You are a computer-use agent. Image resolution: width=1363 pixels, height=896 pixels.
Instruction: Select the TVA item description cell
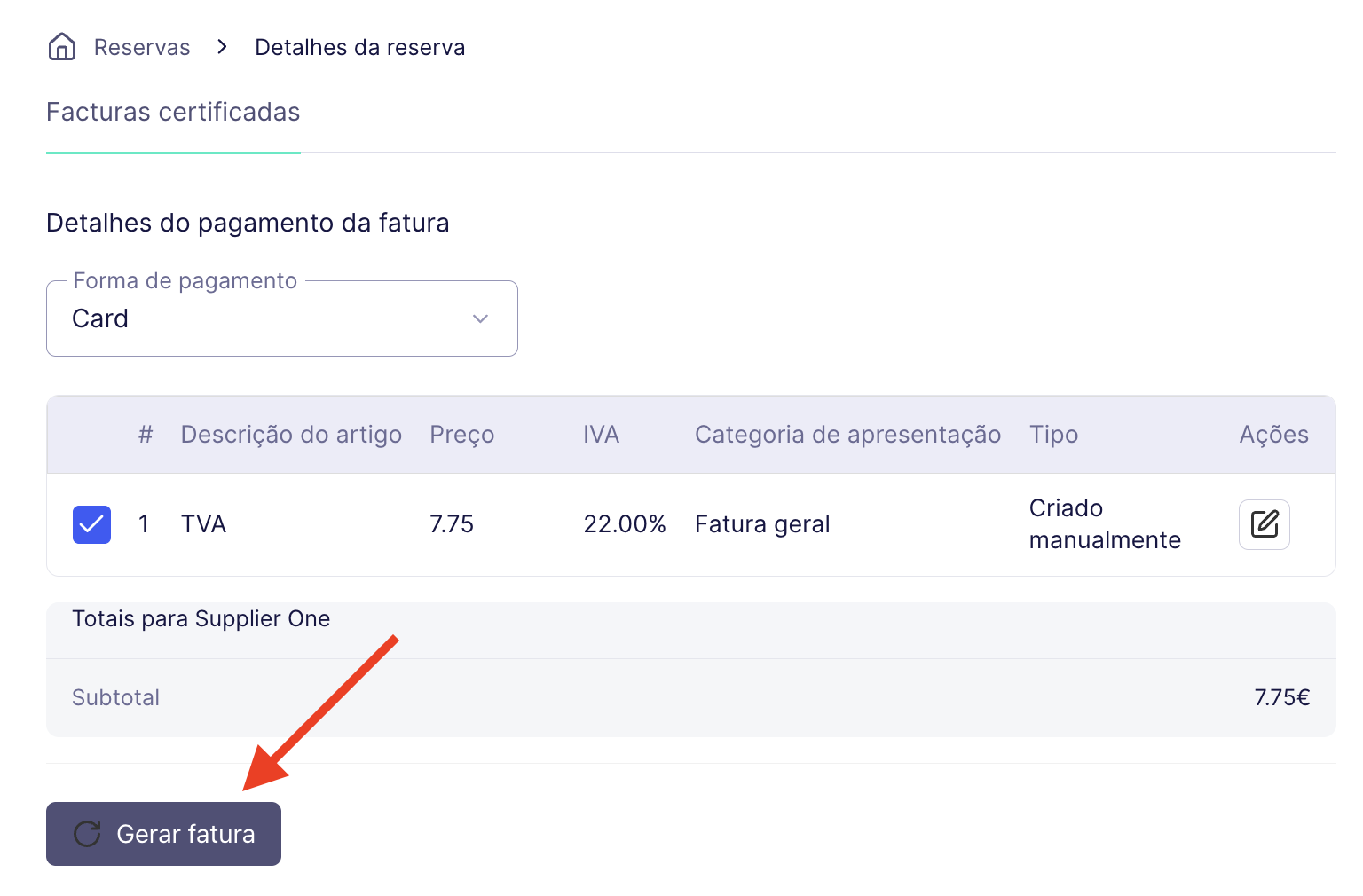pos(203,524)
